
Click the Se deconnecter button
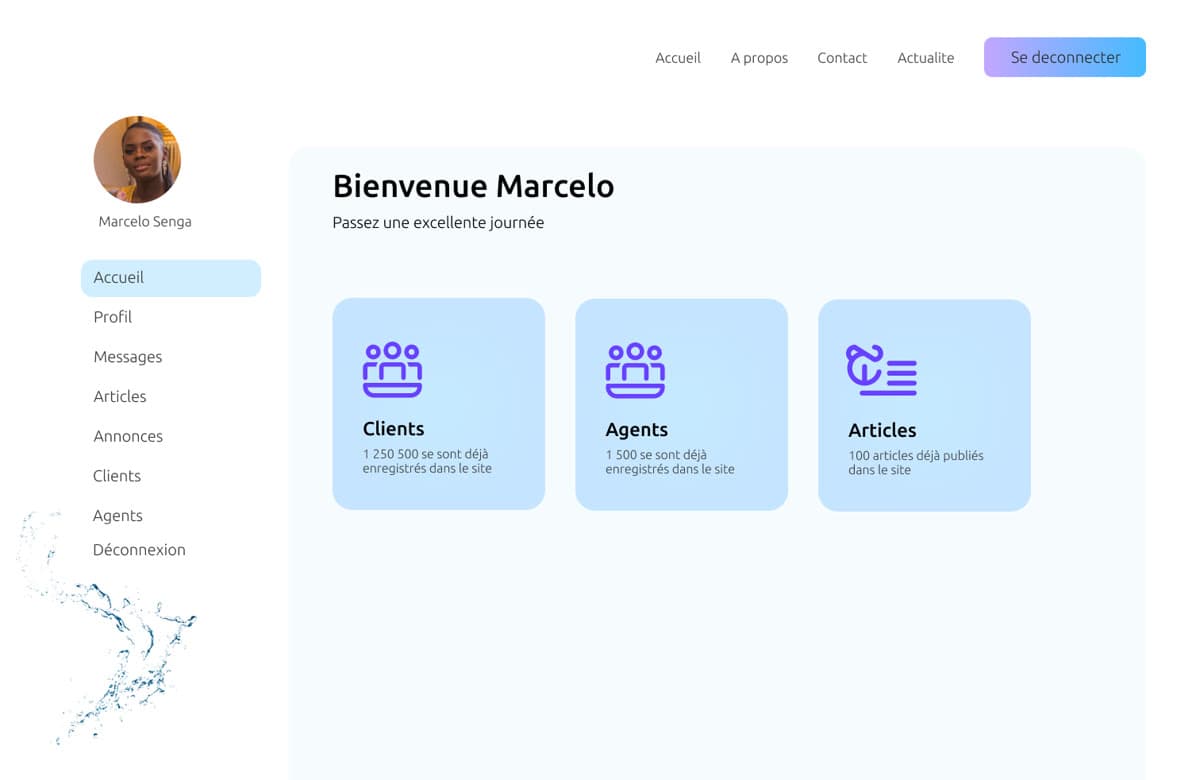(1065, 57)
